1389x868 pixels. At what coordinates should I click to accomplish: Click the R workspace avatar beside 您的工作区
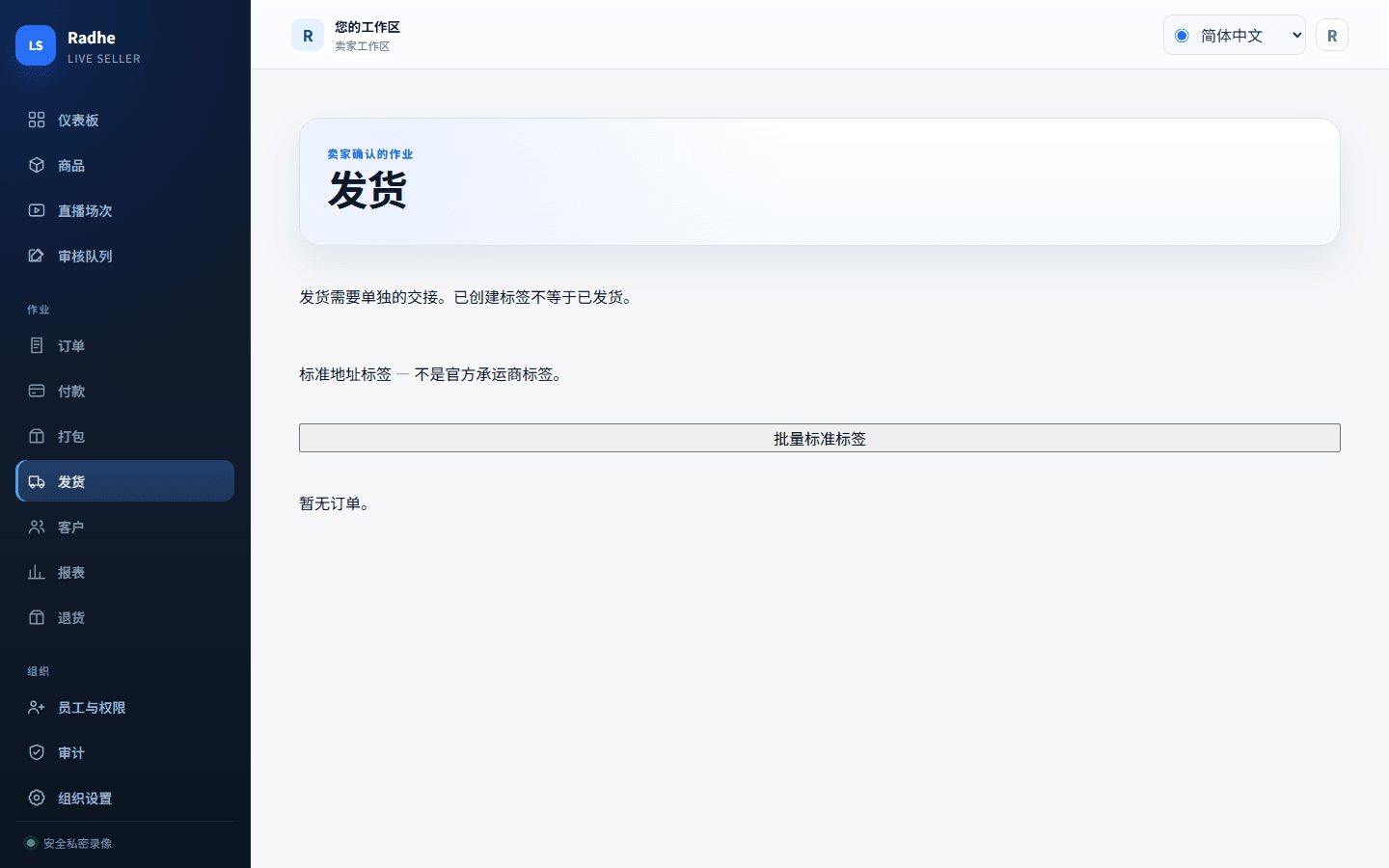tap(308, 36)
